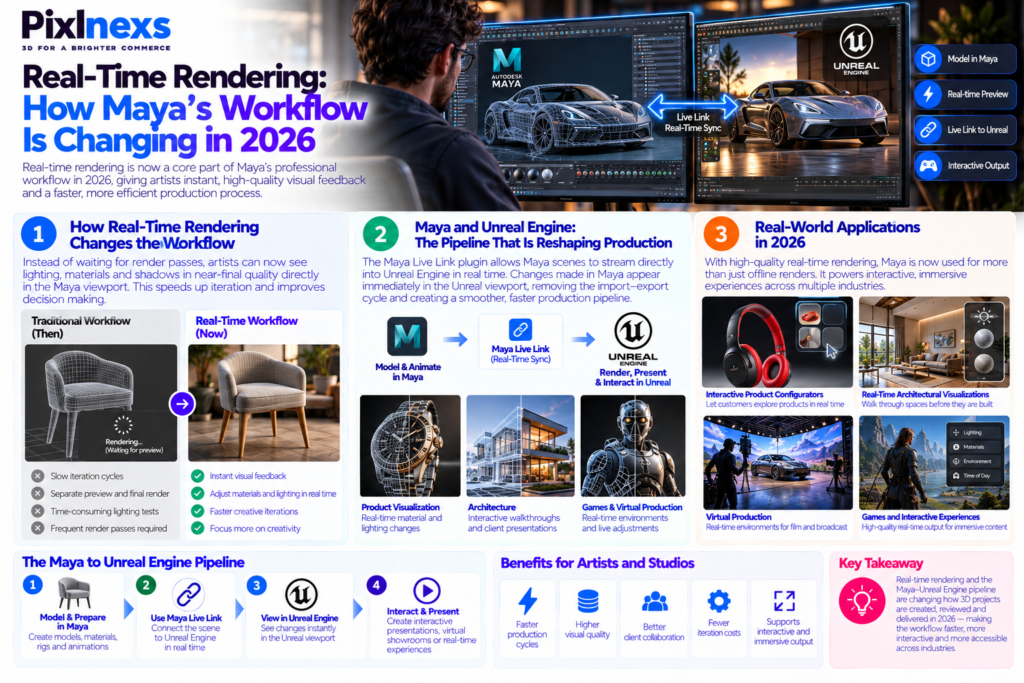
Task: Click the people icon for Better client collaboration
Action: (654, 601)
